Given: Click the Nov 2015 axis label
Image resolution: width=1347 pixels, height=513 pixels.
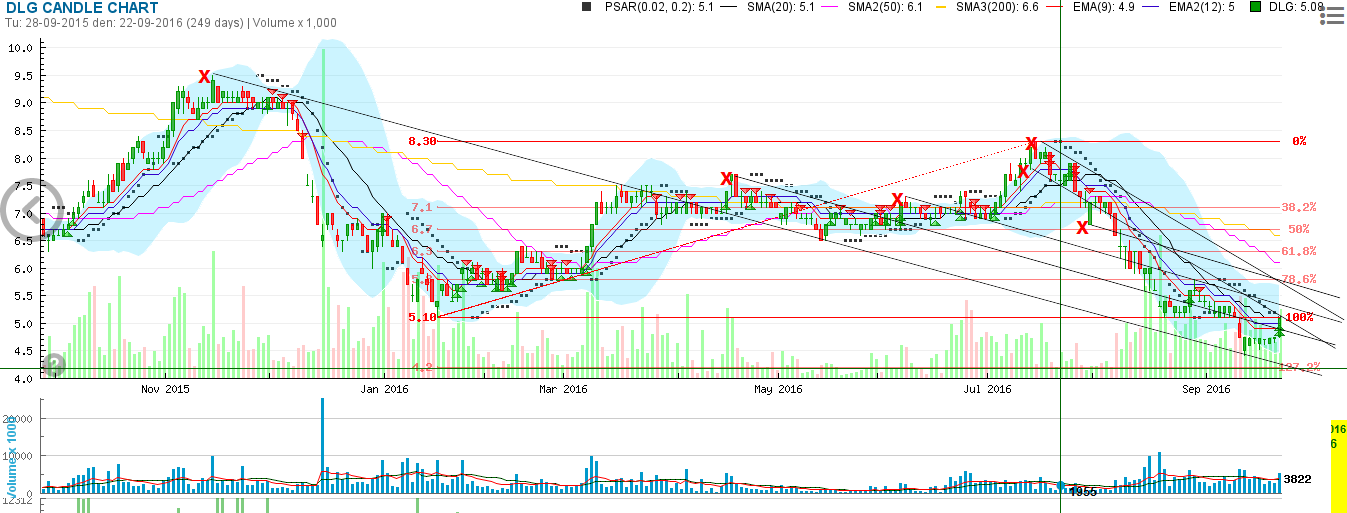Looking at the screenshot, I should click(165, 389).
